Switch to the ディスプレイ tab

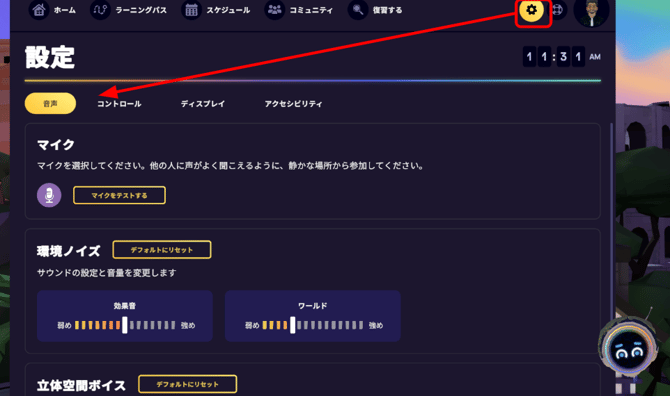pos(203,104)
